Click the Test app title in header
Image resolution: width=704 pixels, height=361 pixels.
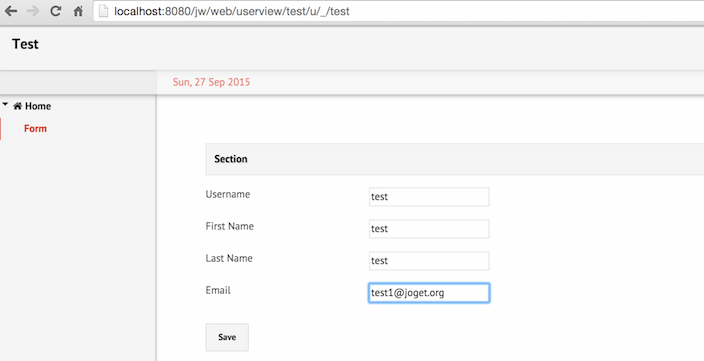pyautogui.click(x=26, y=44)
